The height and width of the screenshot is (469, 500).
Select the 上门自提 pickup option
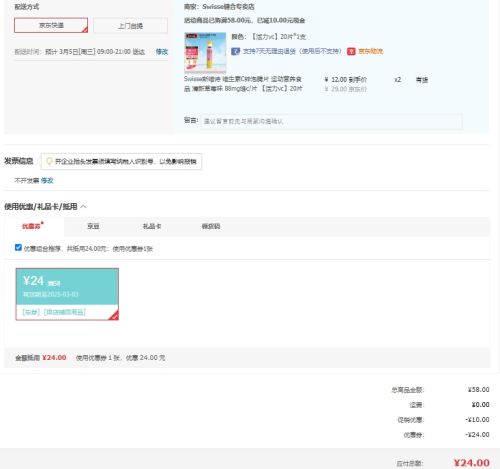click(x=130, y=26)
